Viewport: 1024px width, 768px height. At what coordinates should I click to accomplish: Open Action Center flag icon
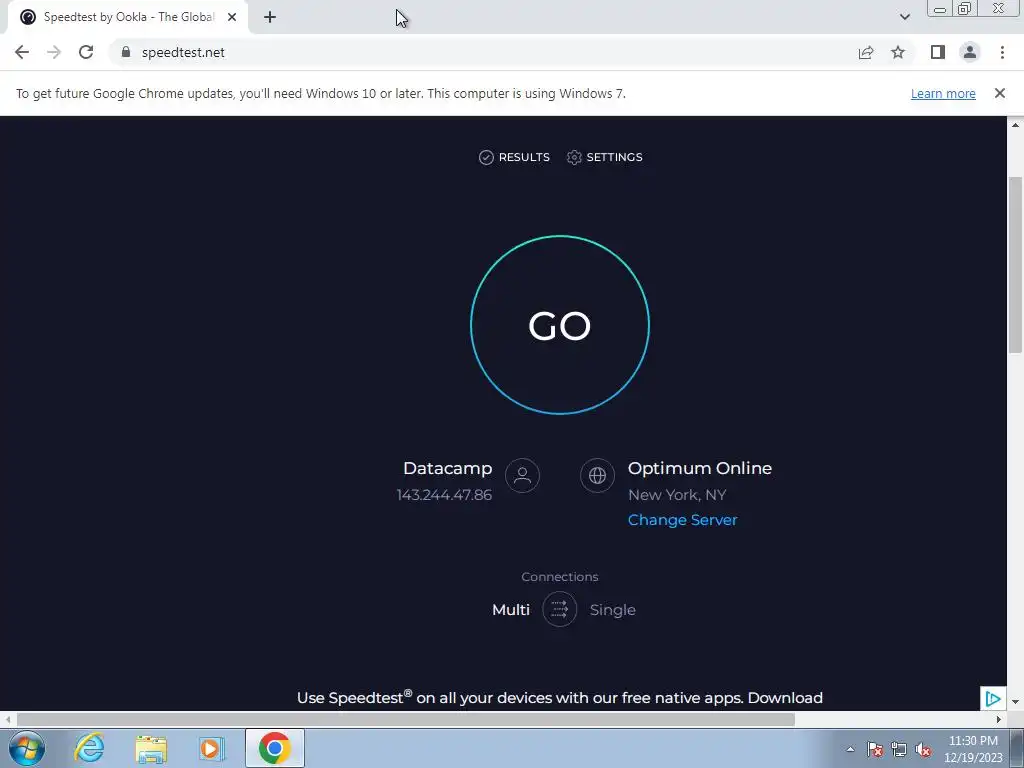click(875, 749)
